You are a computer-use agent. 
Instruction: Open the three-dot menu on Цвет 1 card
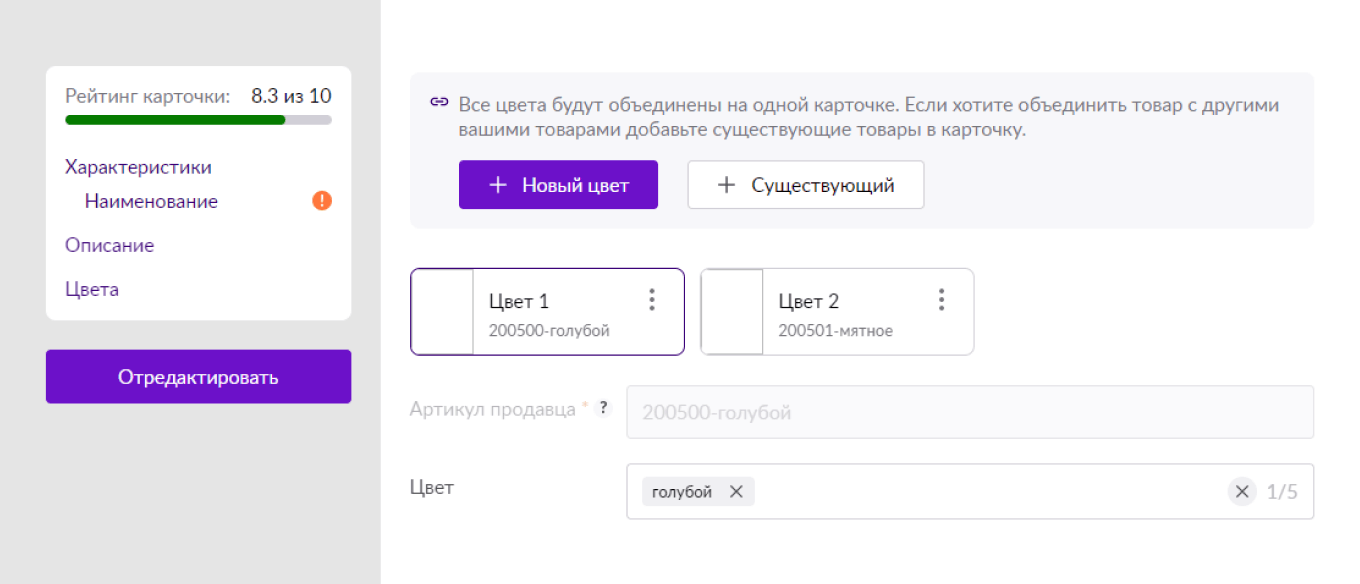[x=652, y=299]
